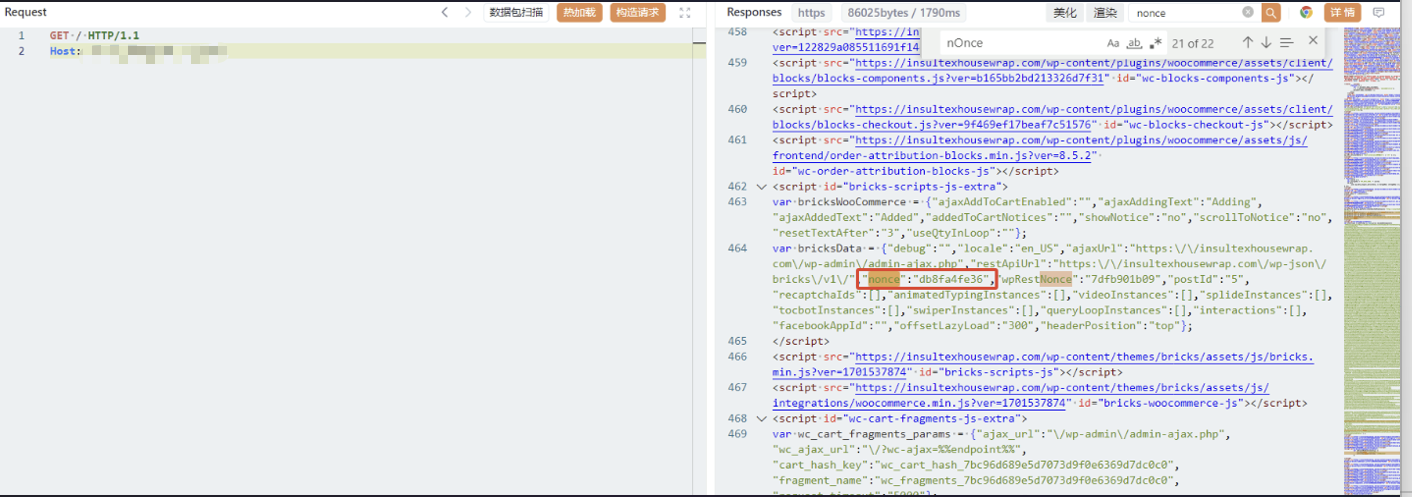Click the wc-cart-fragments-js-extra script tag text
Viewport: 1412px width, 497px height.
tap(900, 419)
